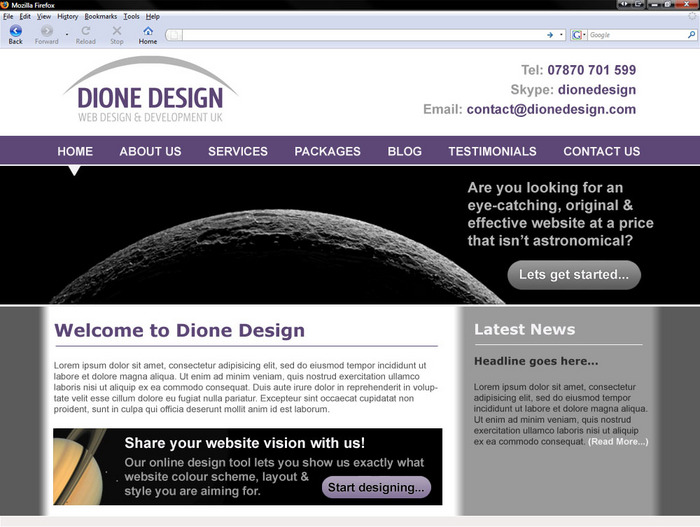Open the back/forward history dropdown arrow
This screenshot has height=527, width=700.
[67, 34]
